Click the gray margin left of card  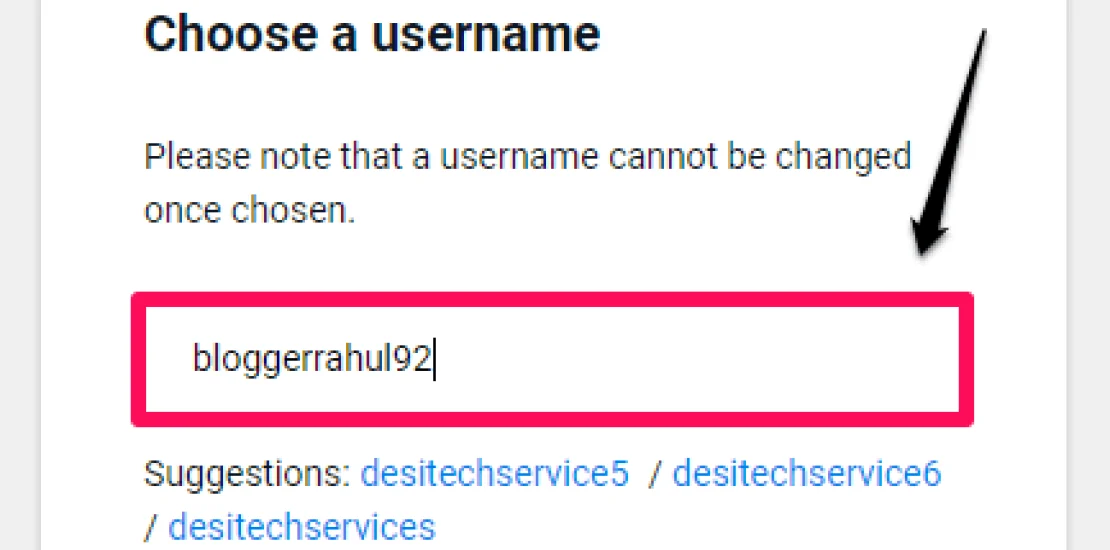click(18, 275)
